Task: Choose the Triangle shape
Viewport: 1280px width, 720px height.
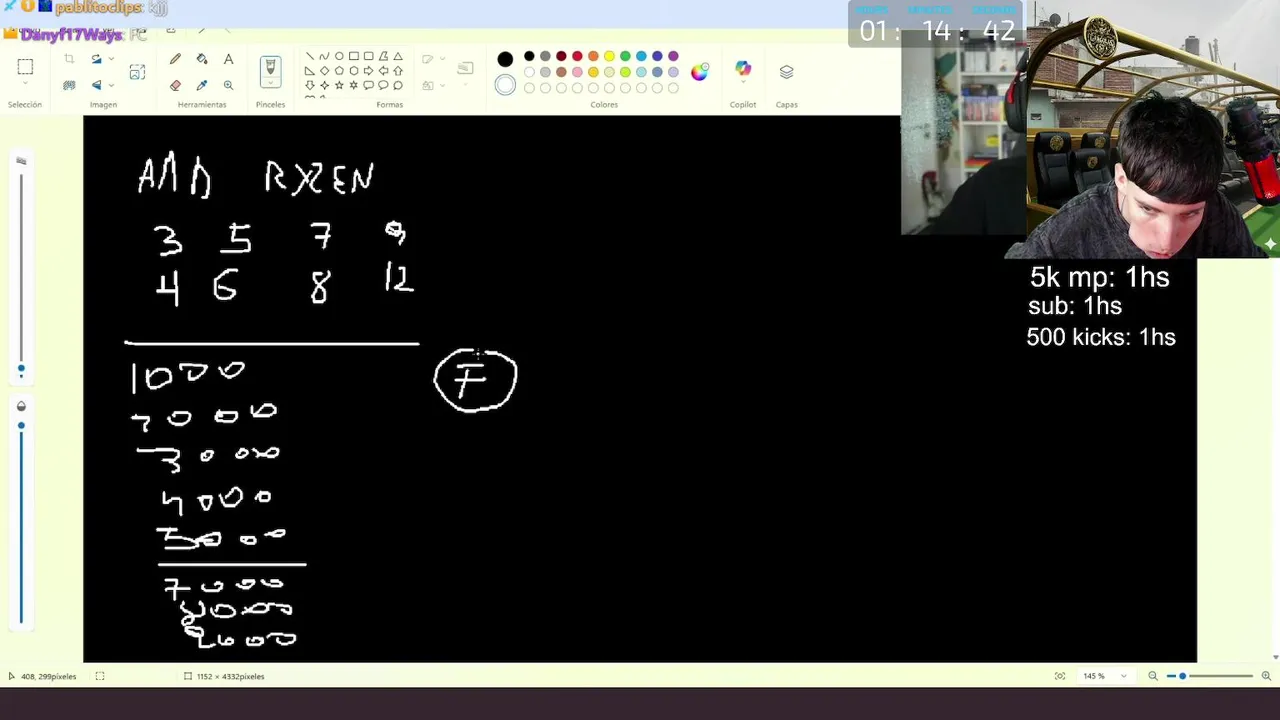Action: [398, 56]
